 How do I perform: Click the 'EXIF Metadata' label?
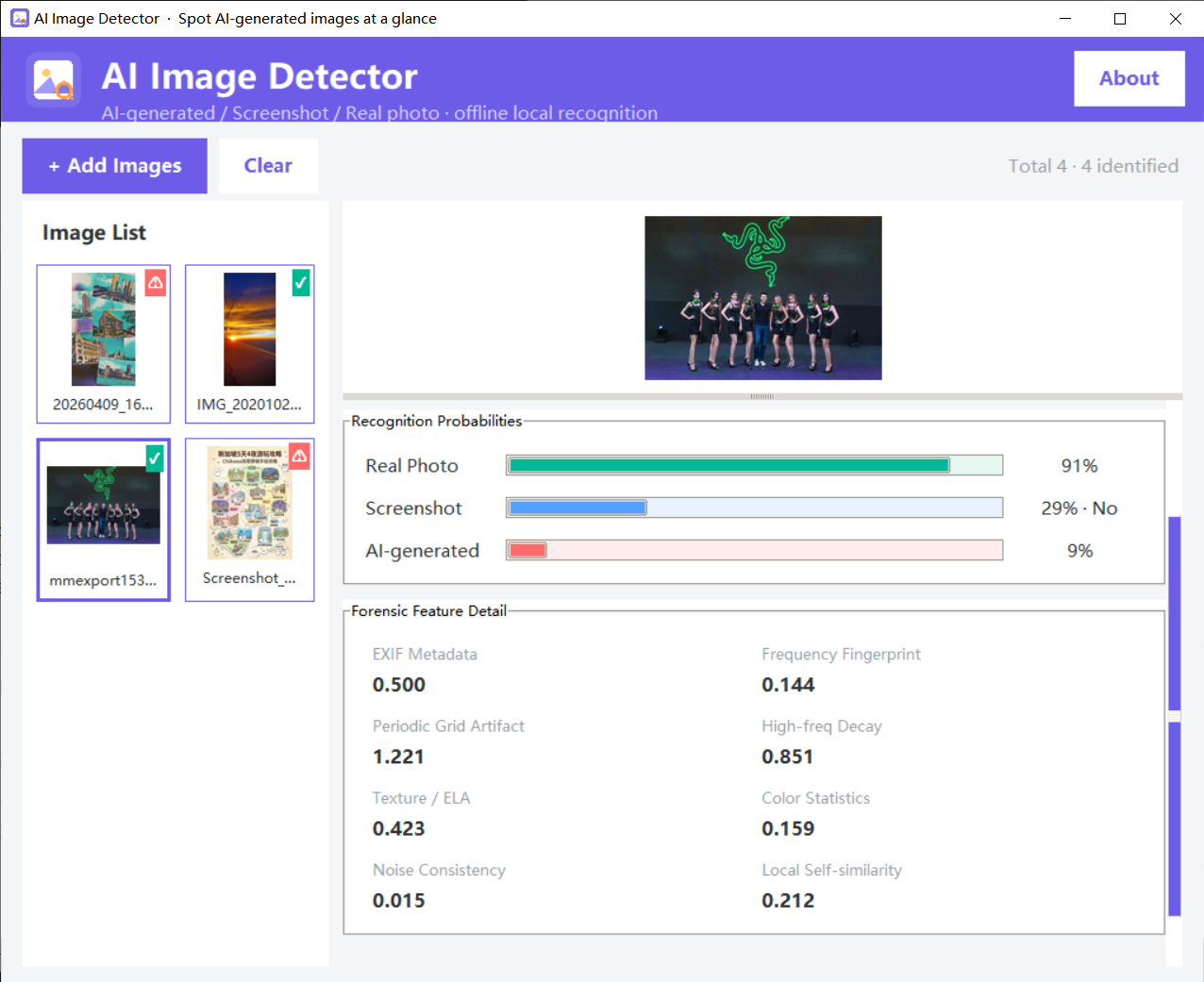point(425,654)
